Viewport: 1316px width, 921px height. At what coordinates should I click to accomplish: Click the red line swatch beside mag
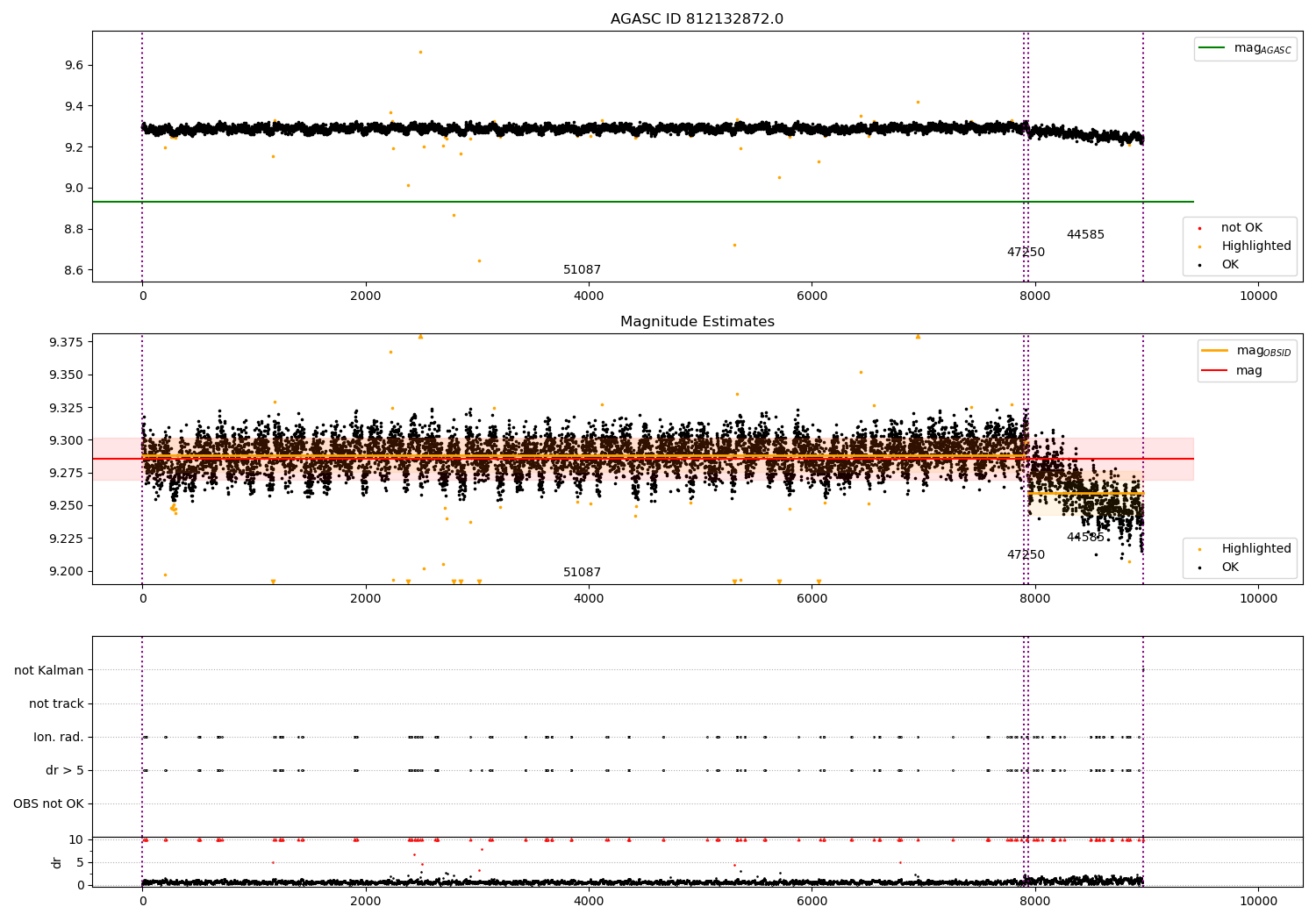(x=1215, y=371)
